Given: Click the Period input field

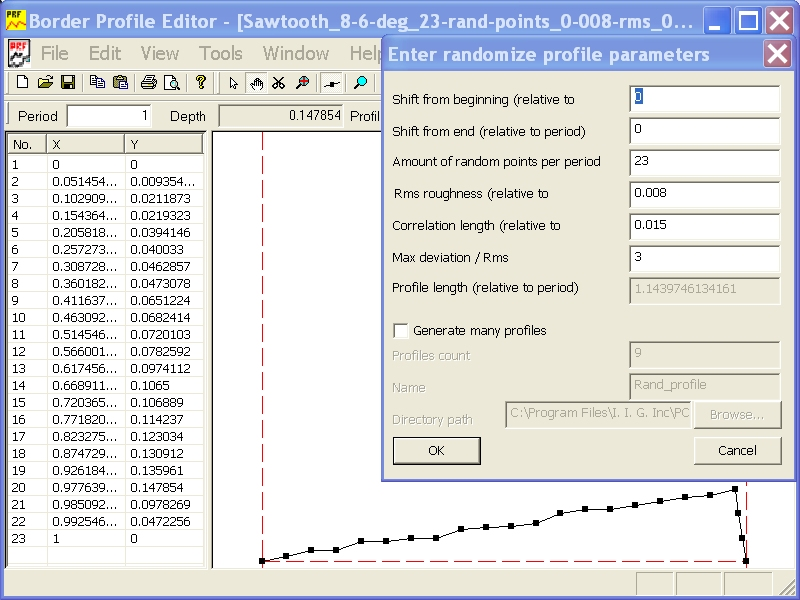Looking at the screenshot, I should [x=109, y=116].
